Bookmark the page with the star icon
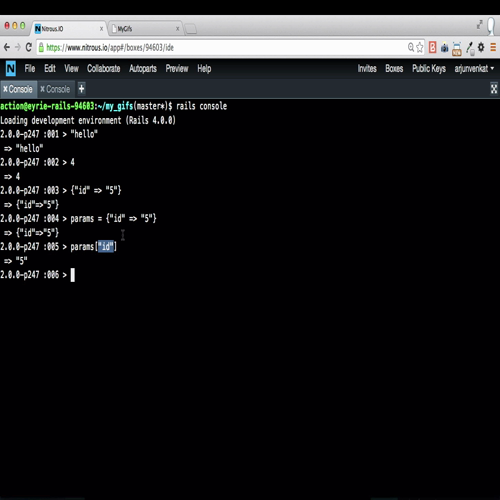Screen dimensions: 500x500 point(420,47)
